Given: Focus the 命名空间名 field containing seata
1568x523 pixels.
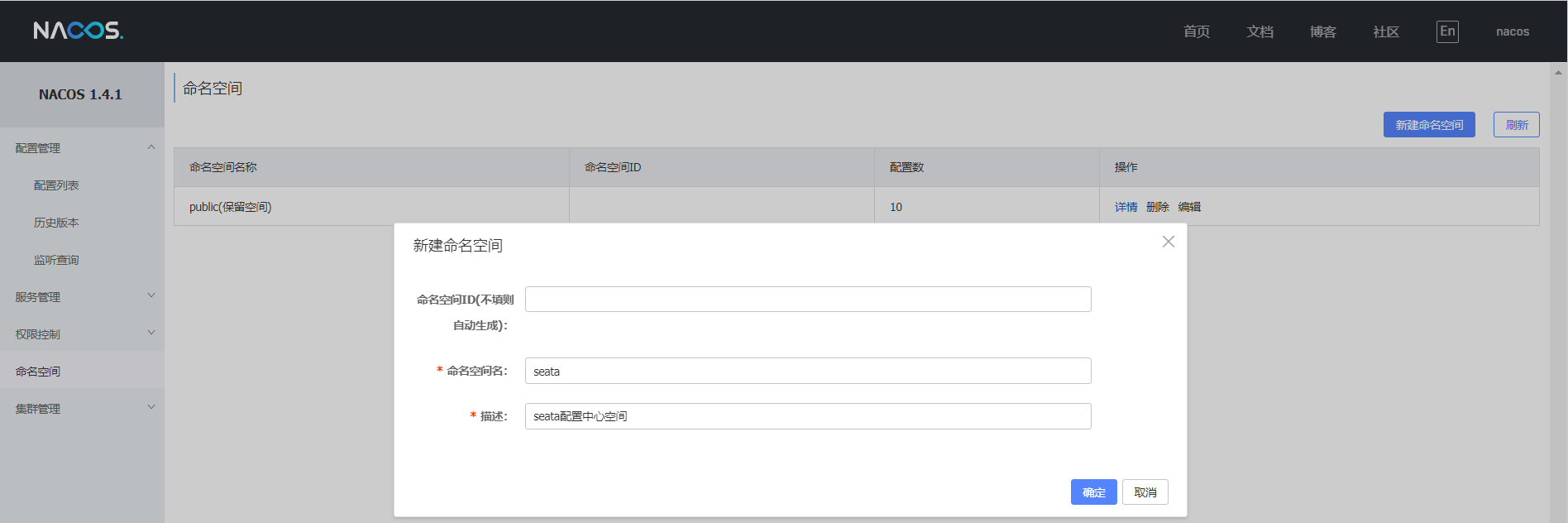Looking at the screenshot, I should click(x=807, y=371).
